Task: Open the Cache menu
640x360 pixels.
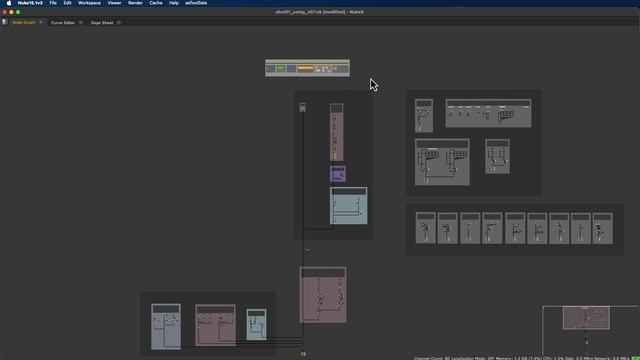Action: [x=156, y=3]
